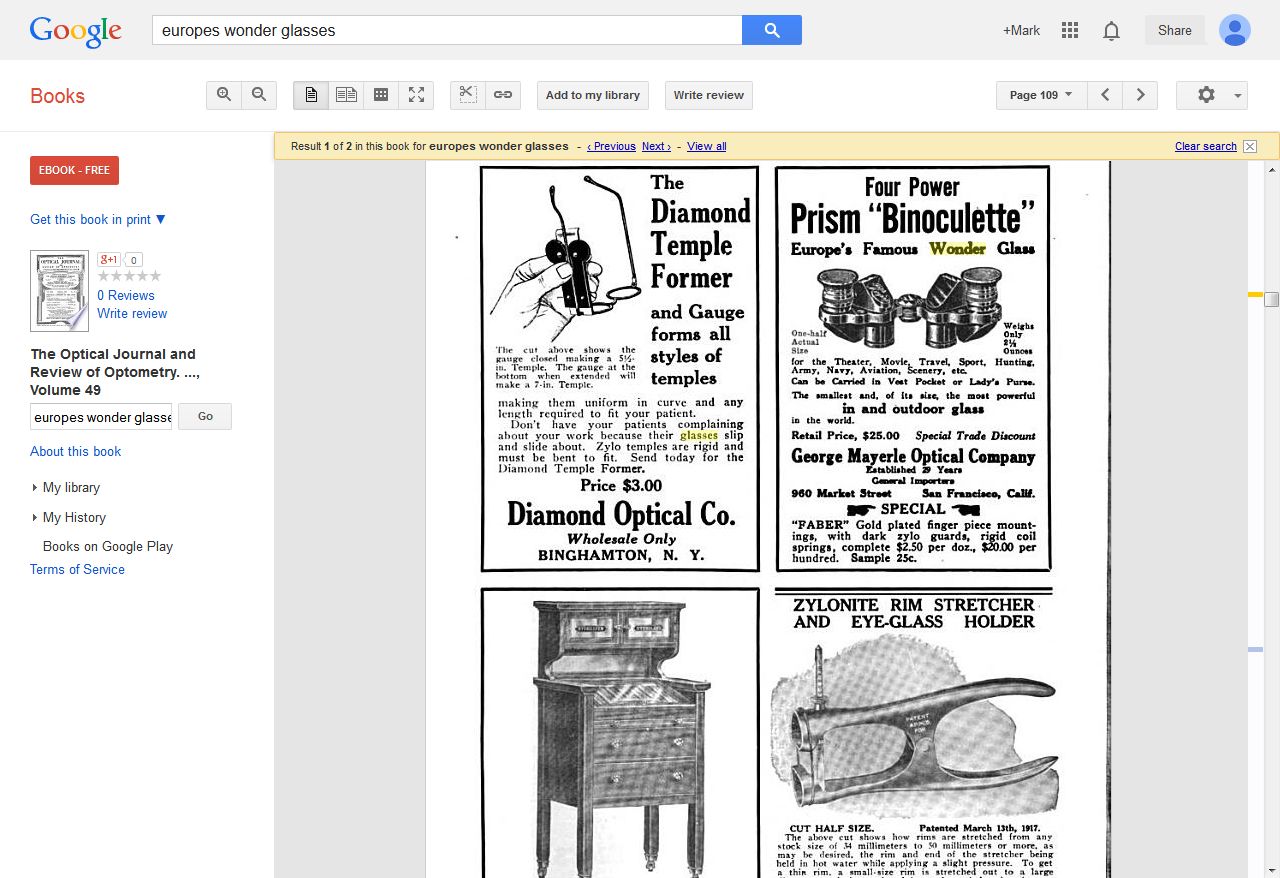This screenshot has height=878, width=1280.
Task: Click the Write review toolbar button
Action: (708, 95)
